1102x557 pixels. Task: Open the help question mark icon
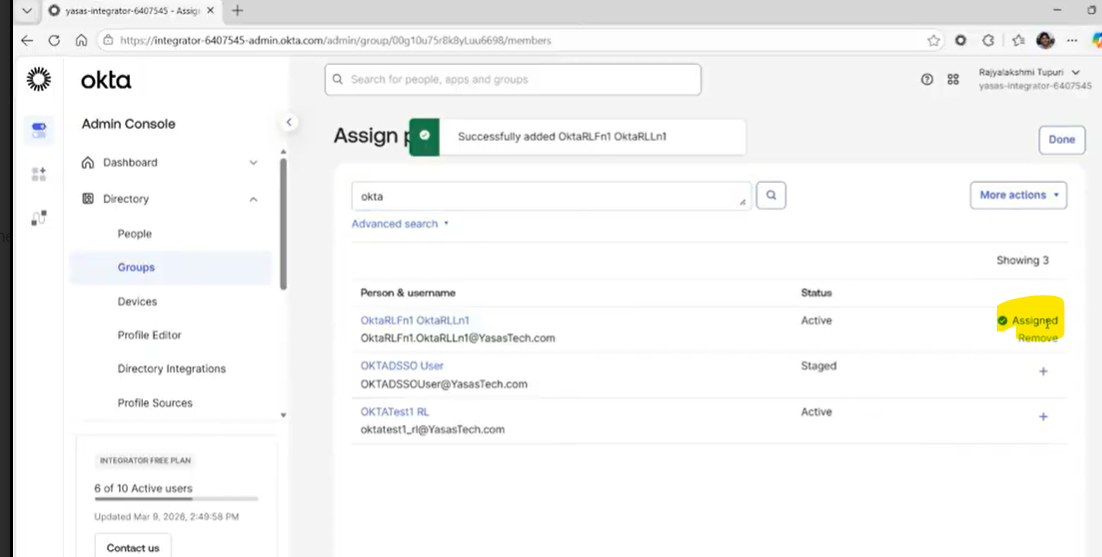(927, 80)
